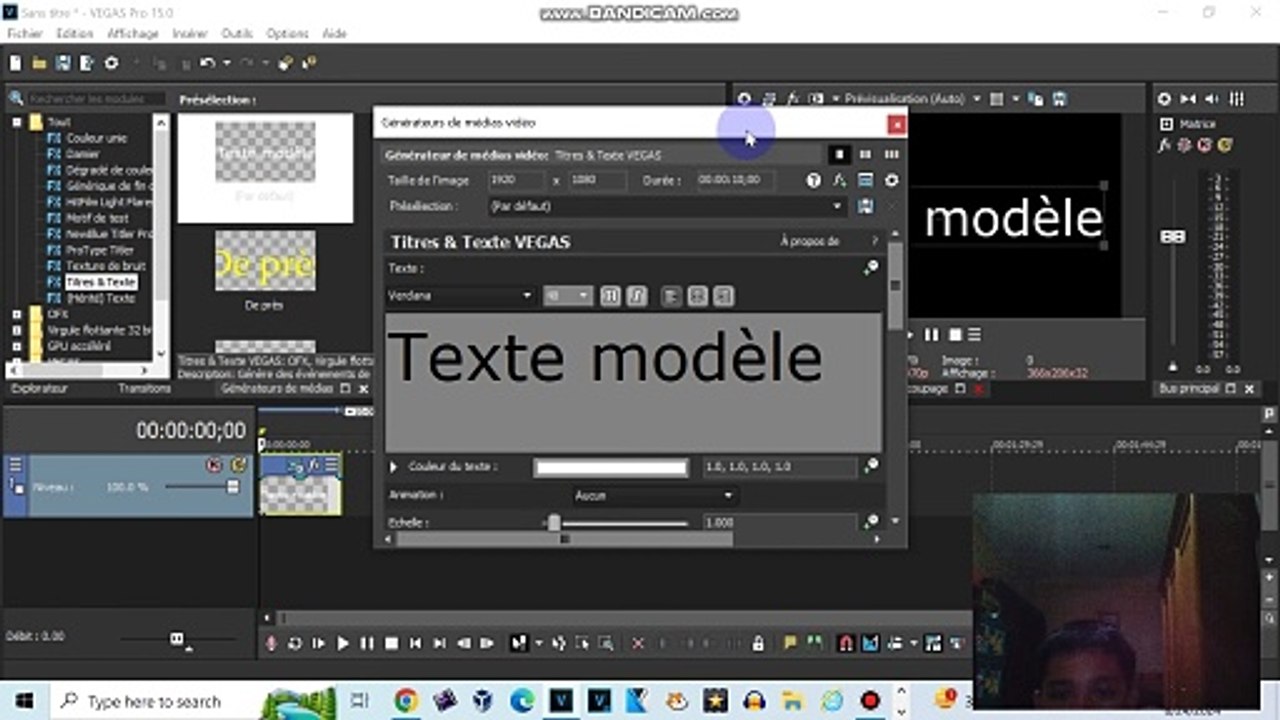Select ProType Titler in the generator list
The width and height of the screenshot is (1280, 720).
pyautogui.click(x=100, y=250)
